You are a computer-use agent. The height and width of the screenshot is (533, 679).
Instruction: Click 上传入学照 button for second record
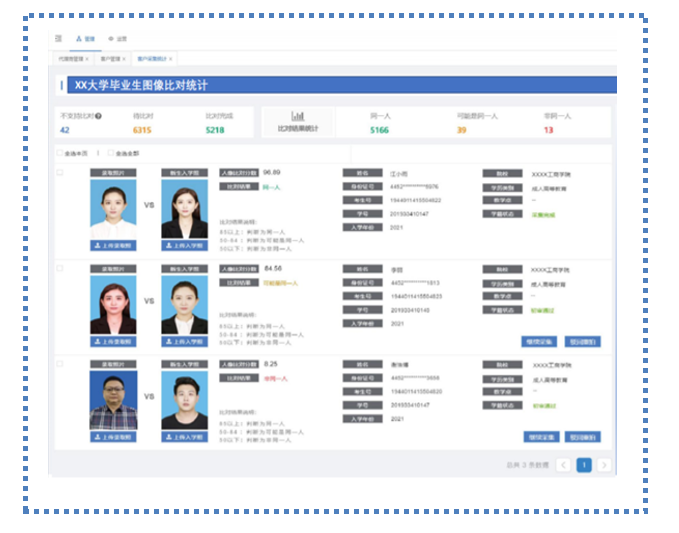pyautogui.click(x=184, y=341)
